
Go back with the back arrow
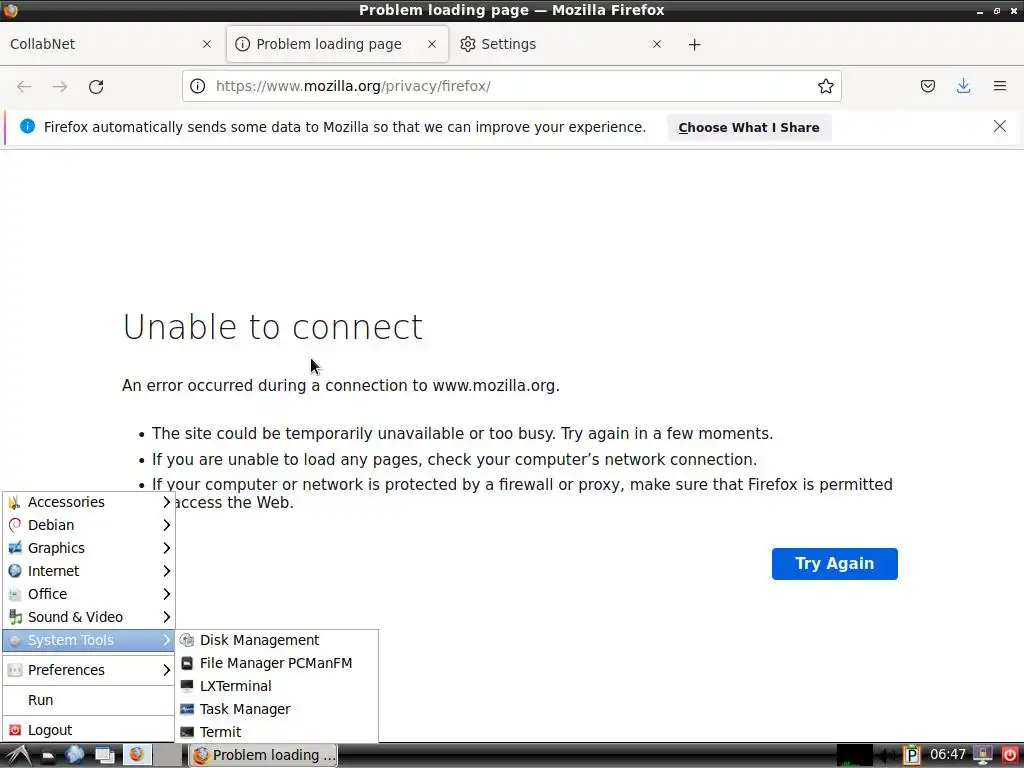24,86
